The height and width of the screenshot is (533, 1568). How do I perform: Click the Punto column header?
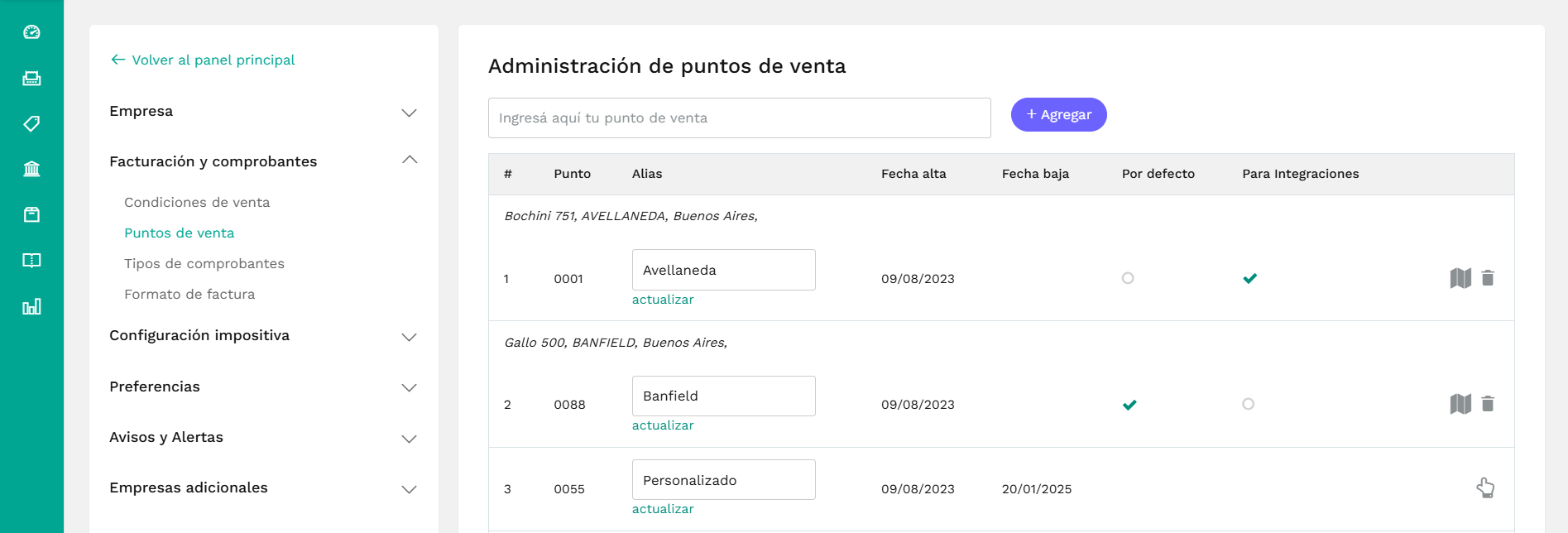[573, 174]
